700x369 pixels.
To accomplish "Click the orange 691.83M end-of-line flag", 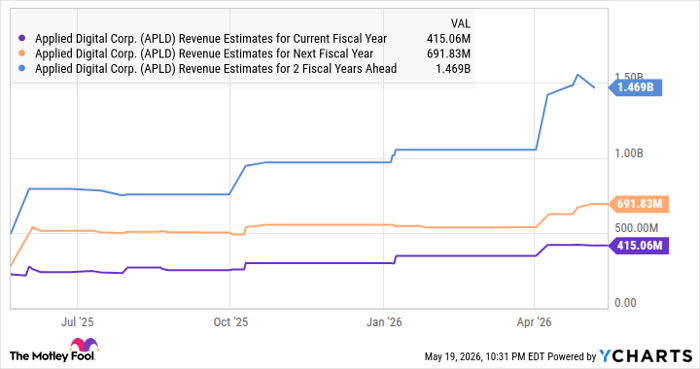I will tap(639, 204).
